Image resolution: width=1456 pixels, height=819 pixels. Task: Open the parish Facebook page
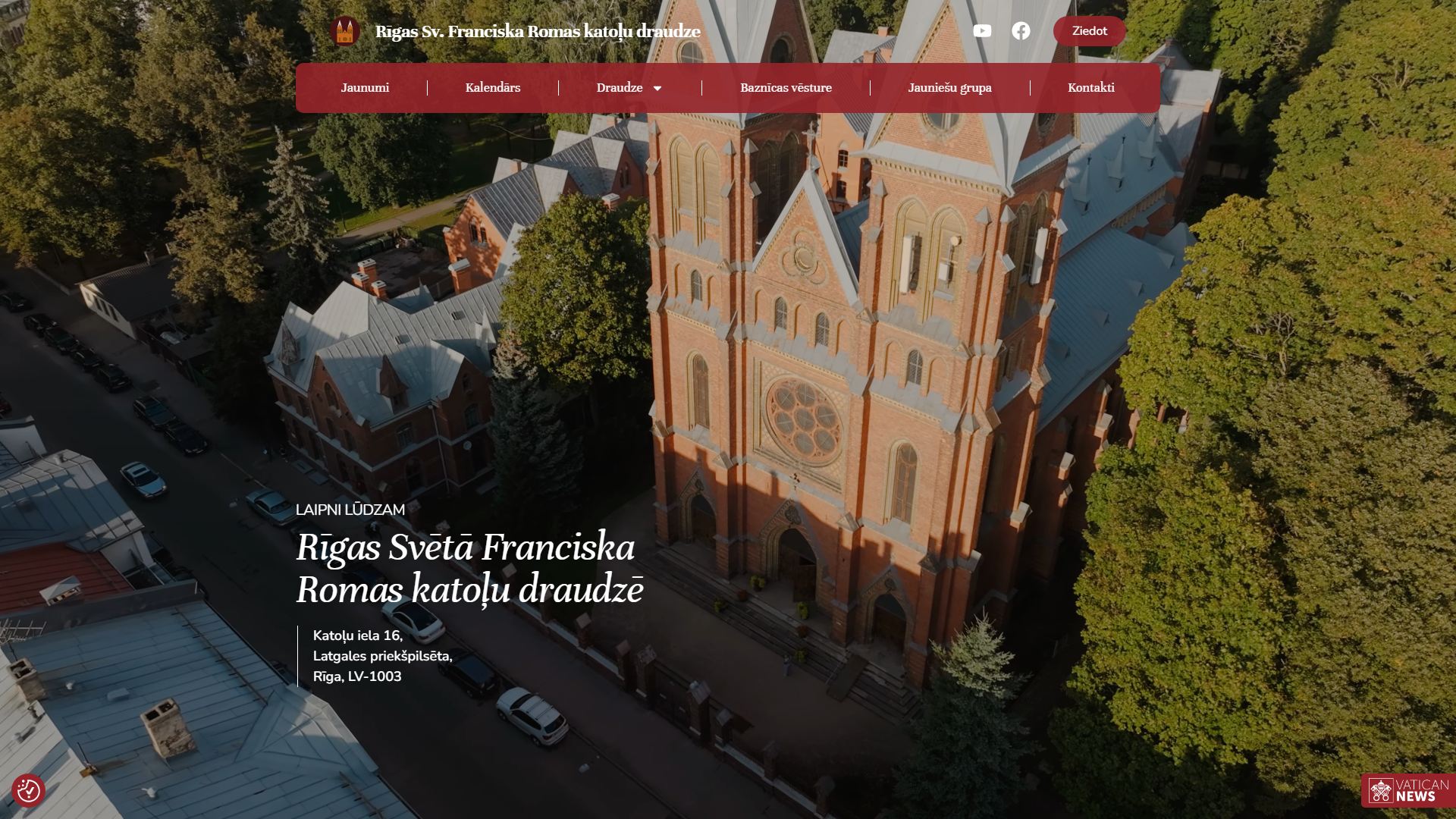1021,31
